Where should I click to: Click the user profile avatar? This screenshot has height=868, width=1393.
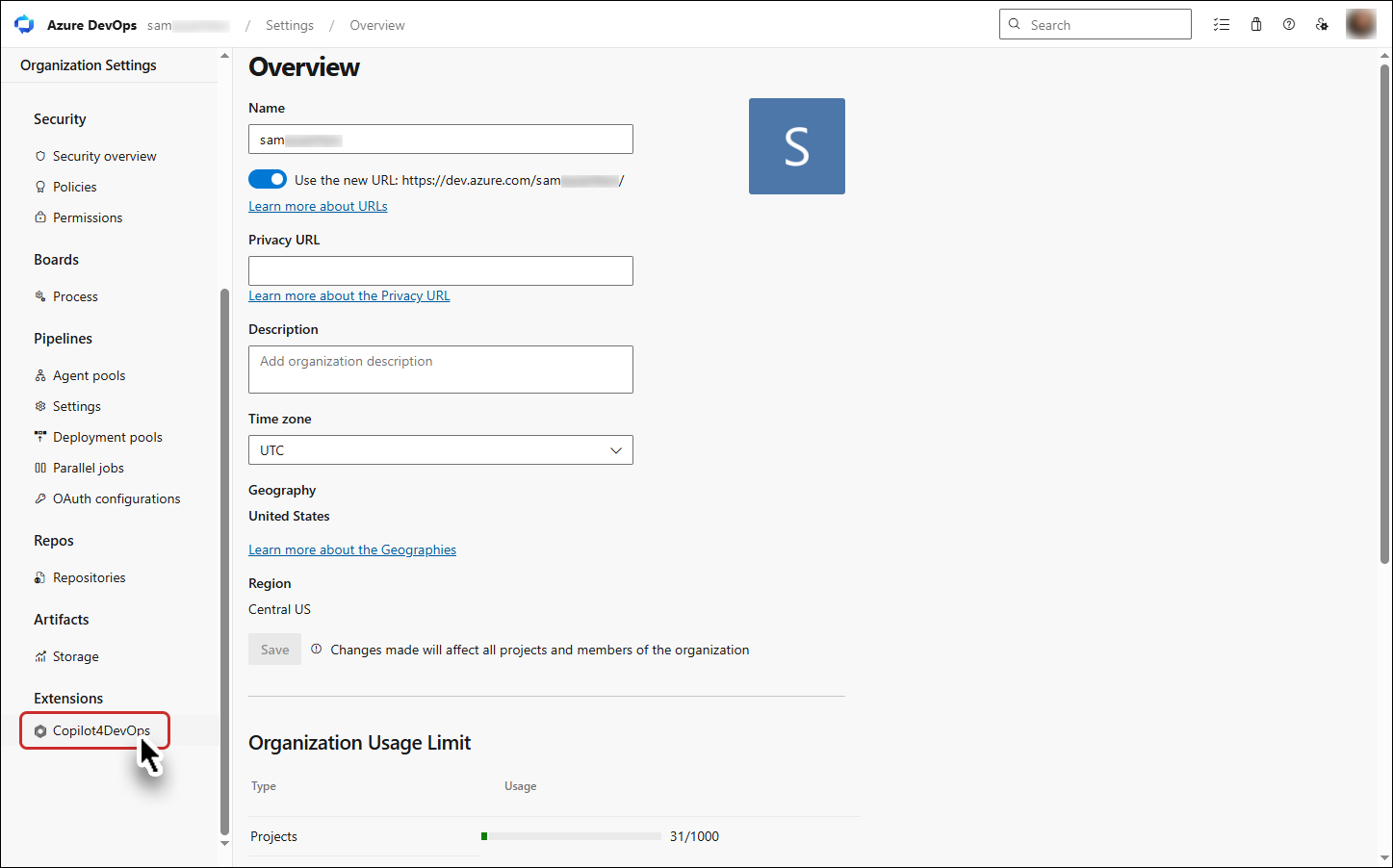1360,24
